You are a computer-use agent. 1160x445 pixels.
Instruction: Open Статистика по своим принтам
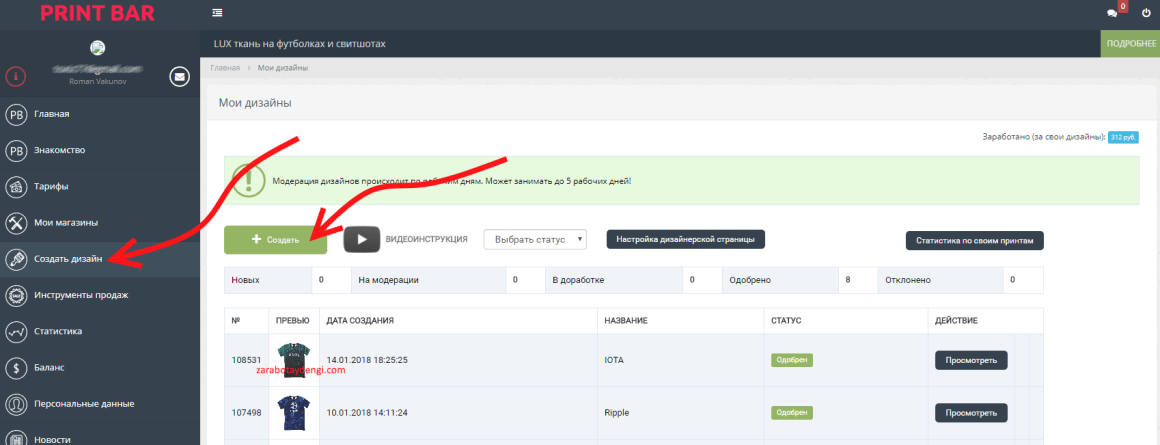click(975, 240)
